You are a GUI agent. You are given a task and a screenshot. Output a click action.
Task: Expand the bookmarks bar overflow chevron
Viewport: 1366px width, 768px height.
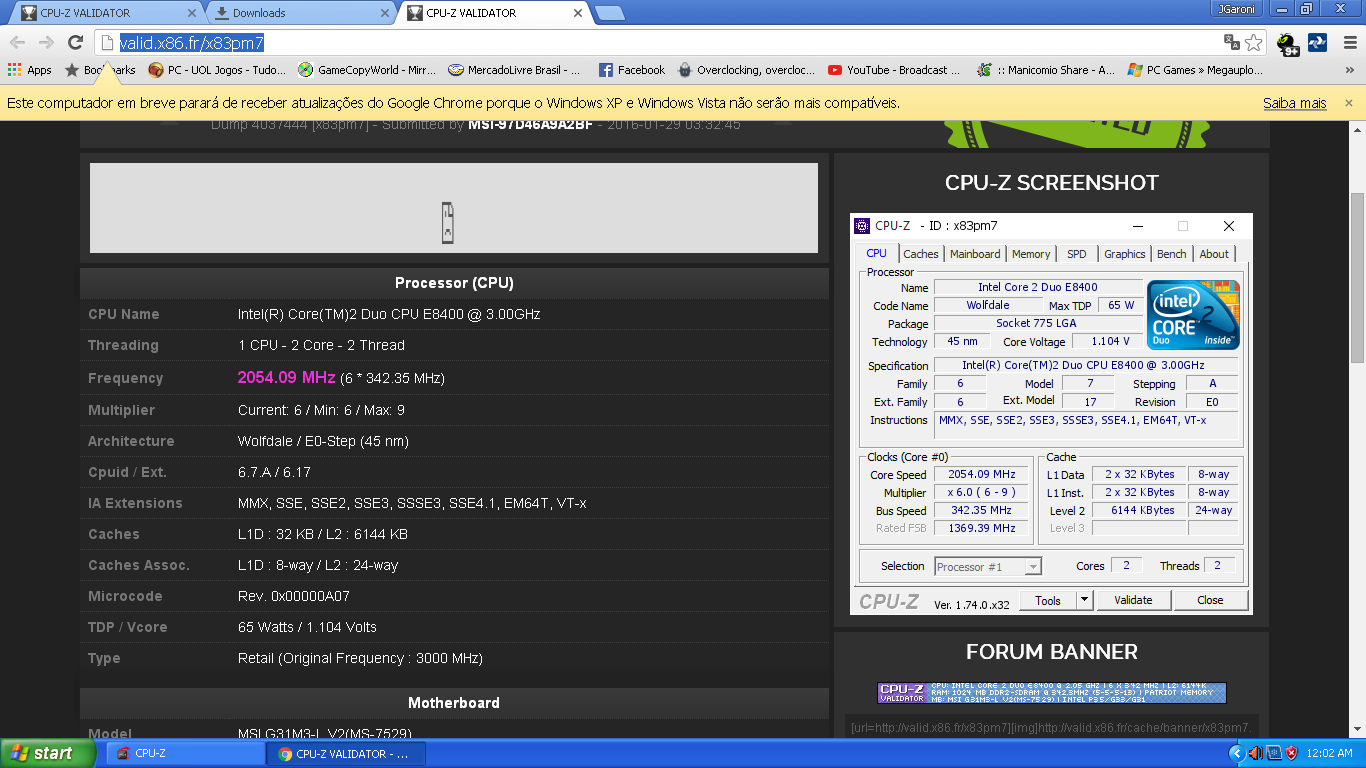click(x=1348, y=70)
